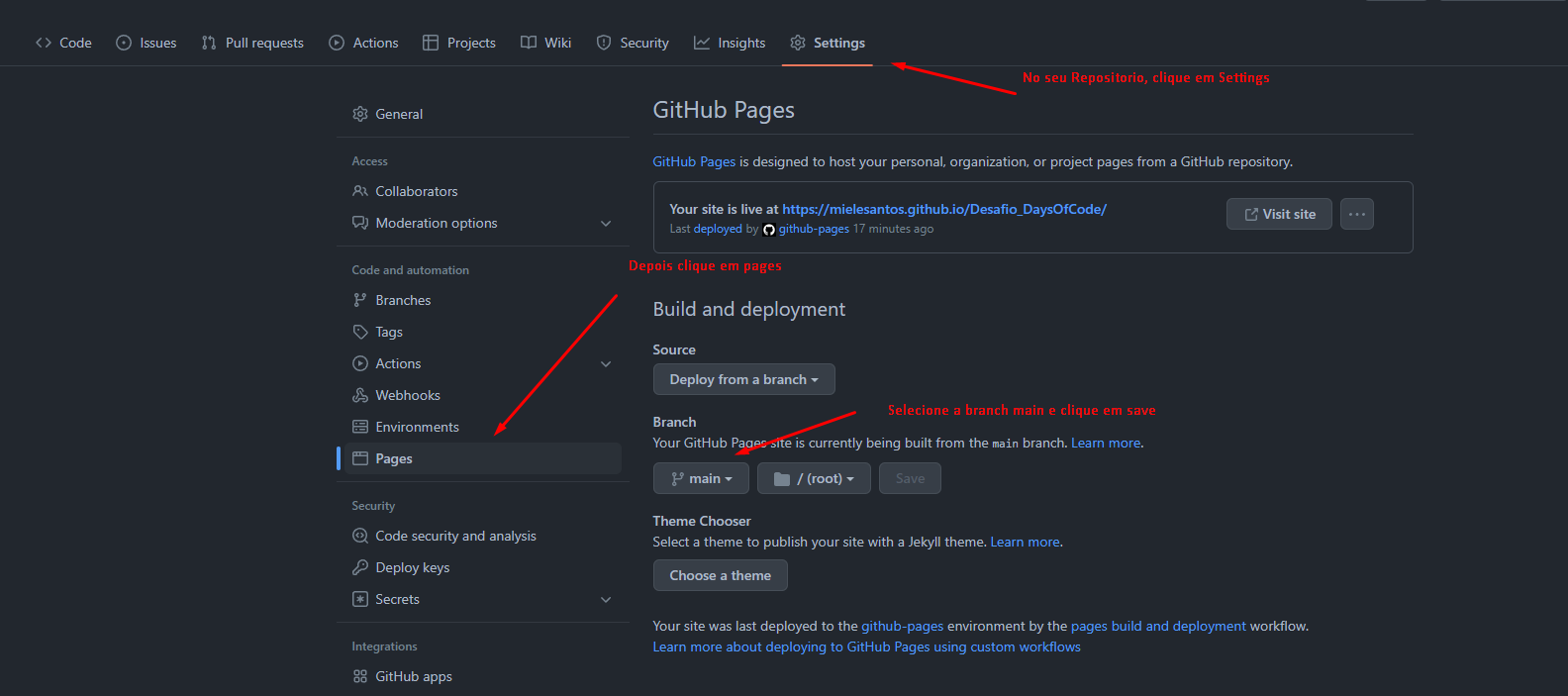Open the three-dots more options menu
Screen dimensions: 1568x696
click(1357, 214)
